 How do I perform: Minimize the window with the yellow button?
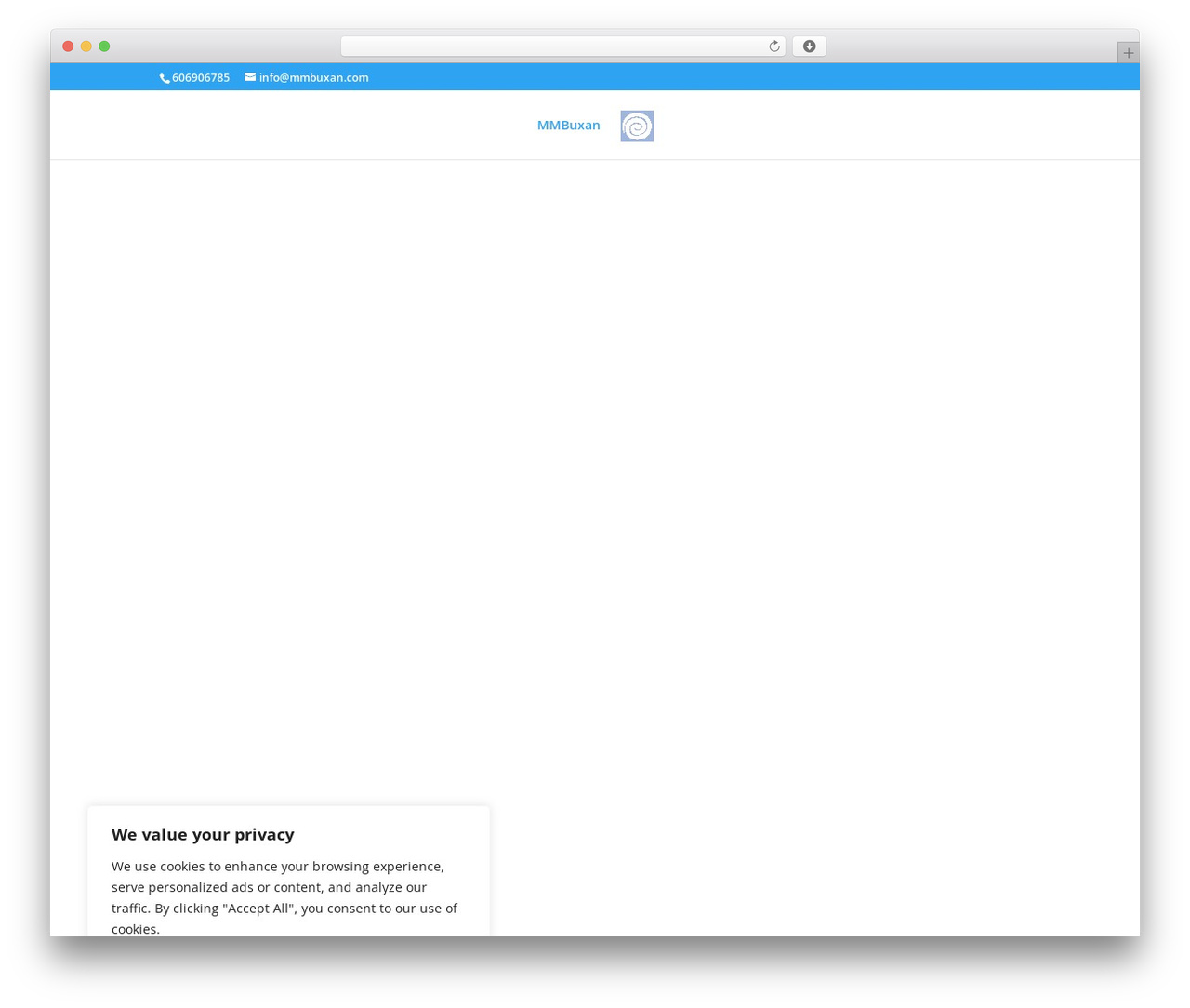coord(86,46)
